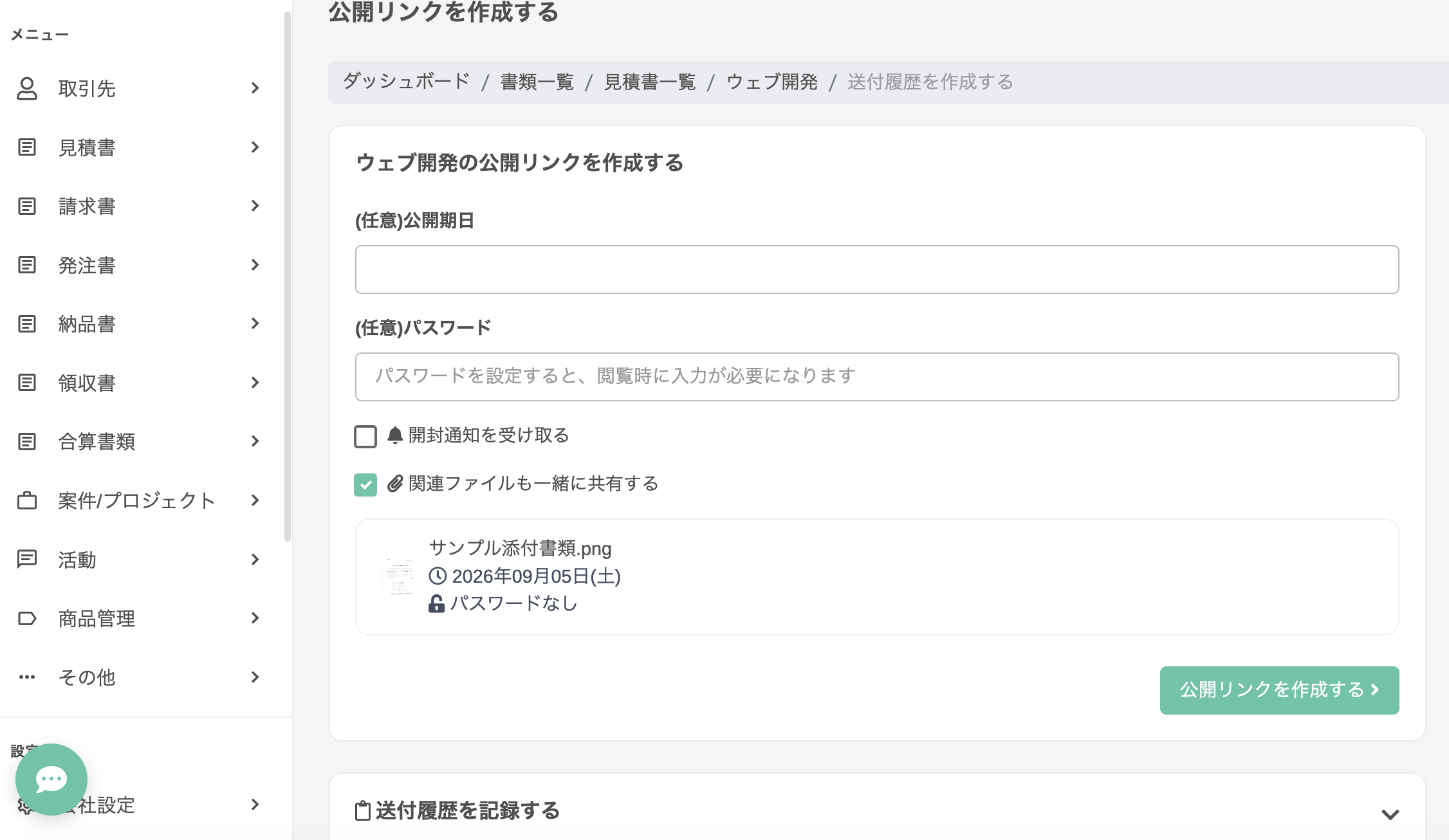Screen dimensions: 1449x840
Task: Click the clipboard icon beside 送付履歴を記録する
Action: (x=363, y=810)
